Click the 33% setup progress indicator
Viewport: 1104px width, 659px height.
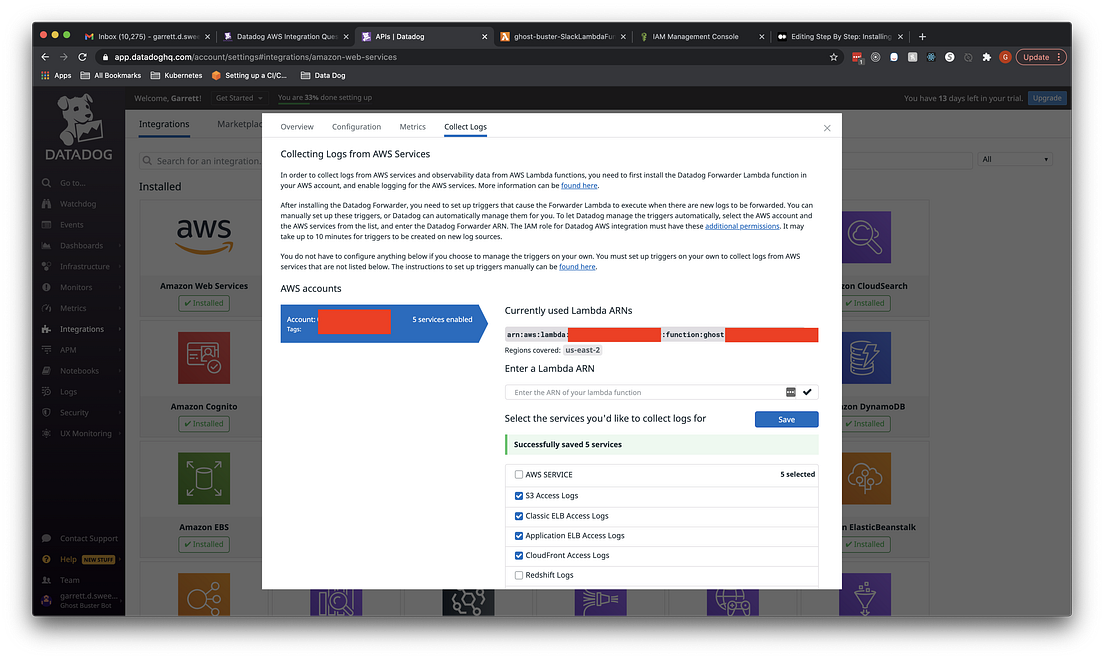click(x=323, y=97)
